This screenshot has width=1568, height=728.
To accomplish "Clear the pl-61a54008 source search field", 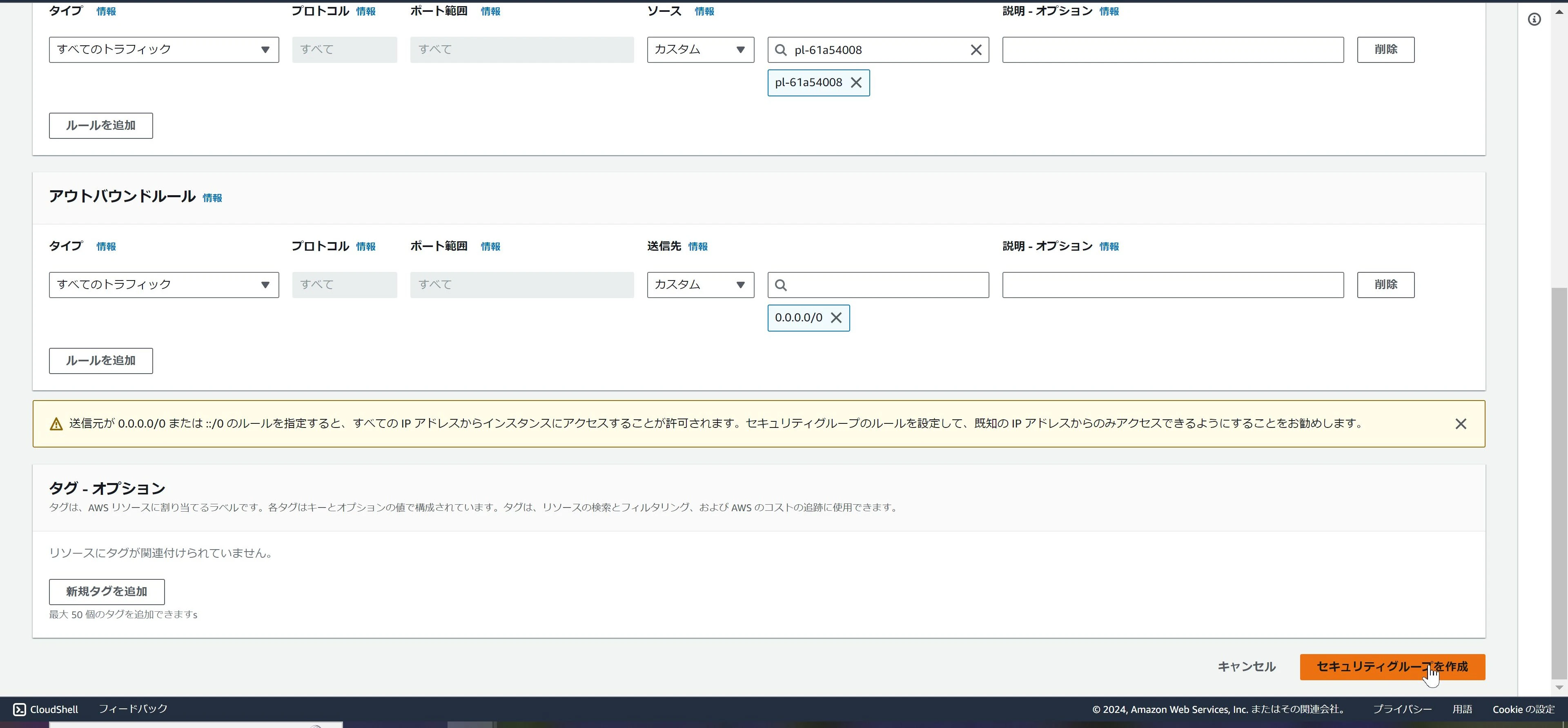I will [x=976, y=50].
